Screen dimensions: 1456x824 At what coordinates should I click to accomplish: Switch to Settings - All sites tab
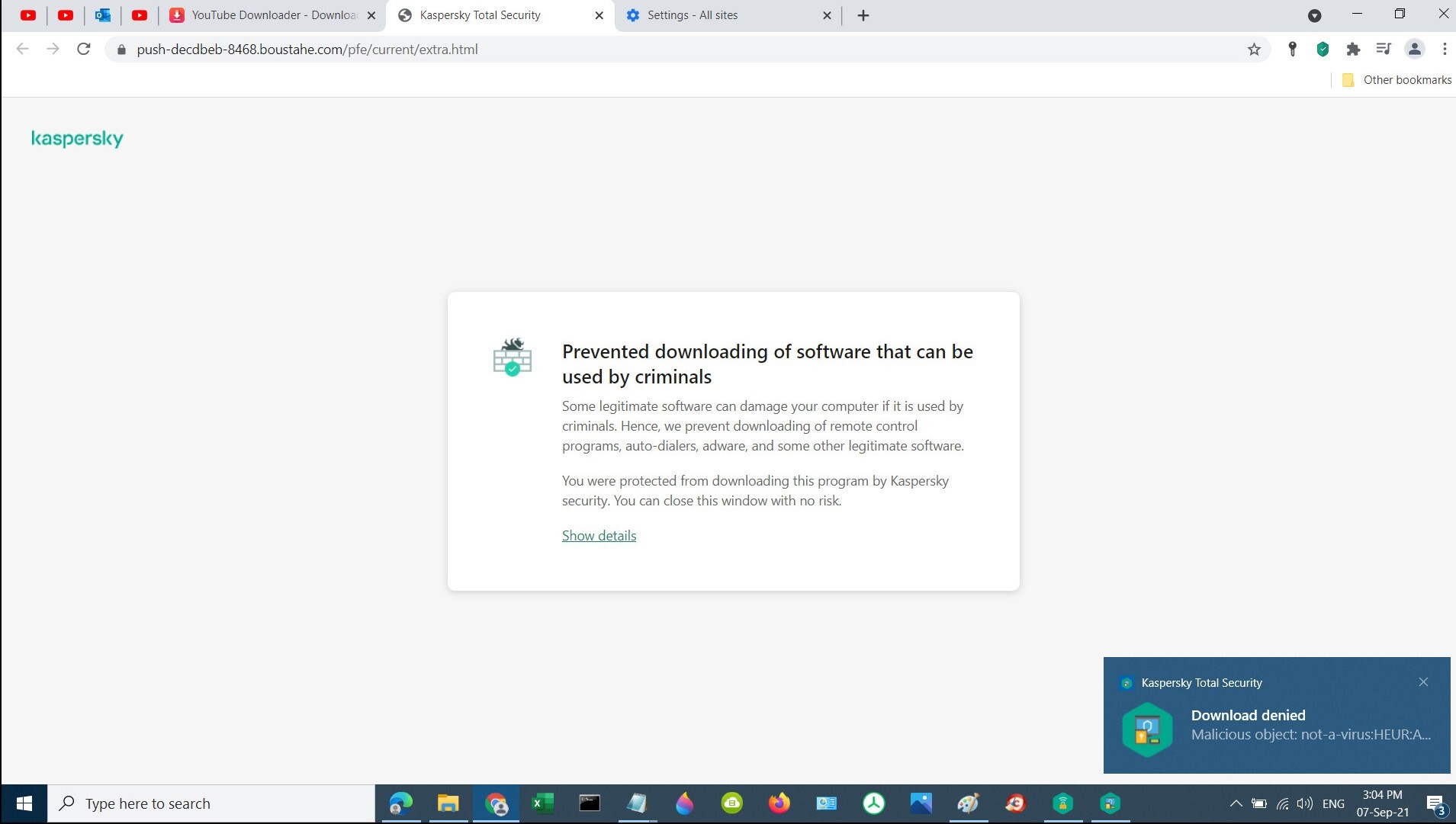point(728,15)
